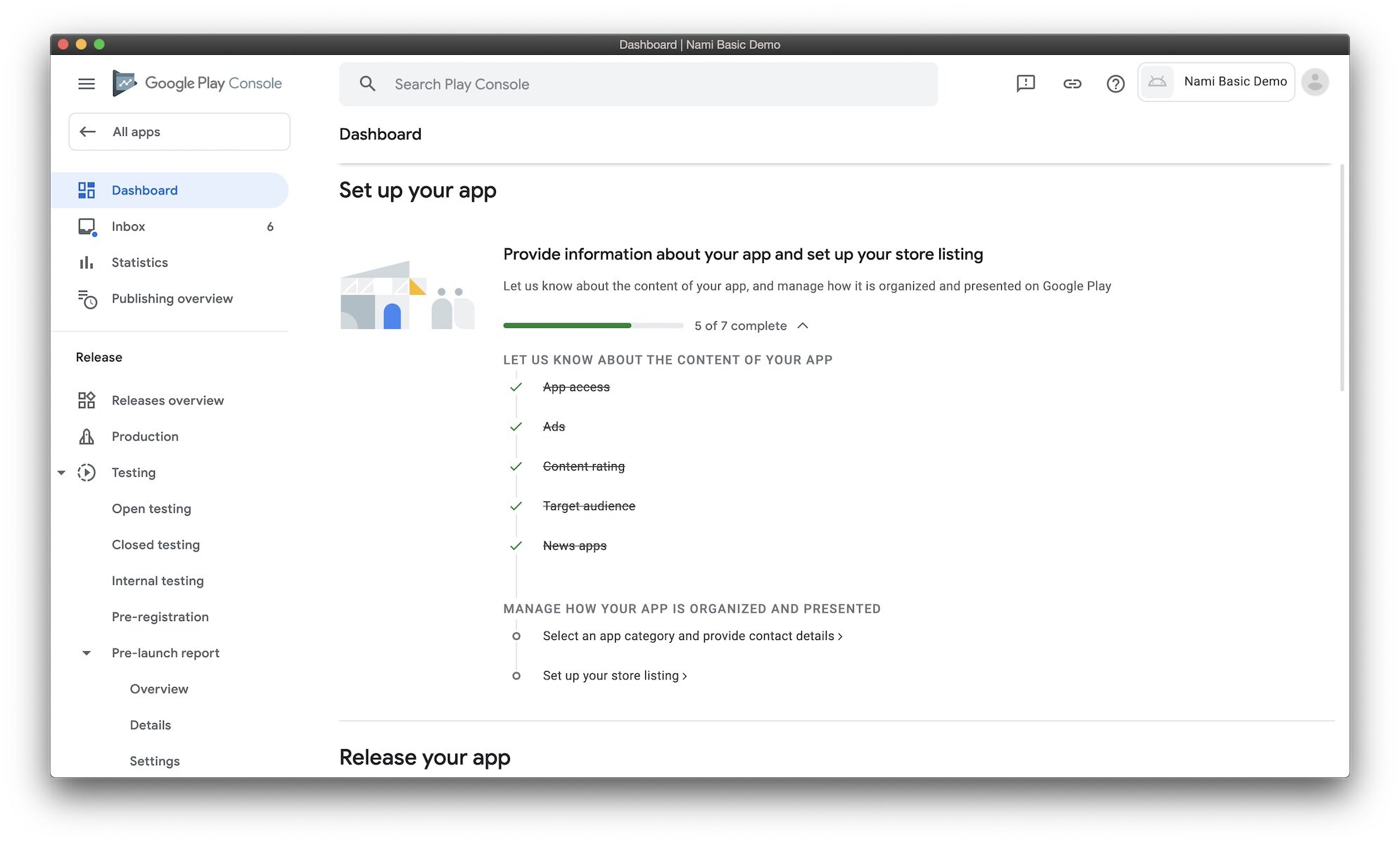The width and height of the screenshot is (1400, 844).
Task: Open the Statistics menu item
Action: (x=139, y=262)
